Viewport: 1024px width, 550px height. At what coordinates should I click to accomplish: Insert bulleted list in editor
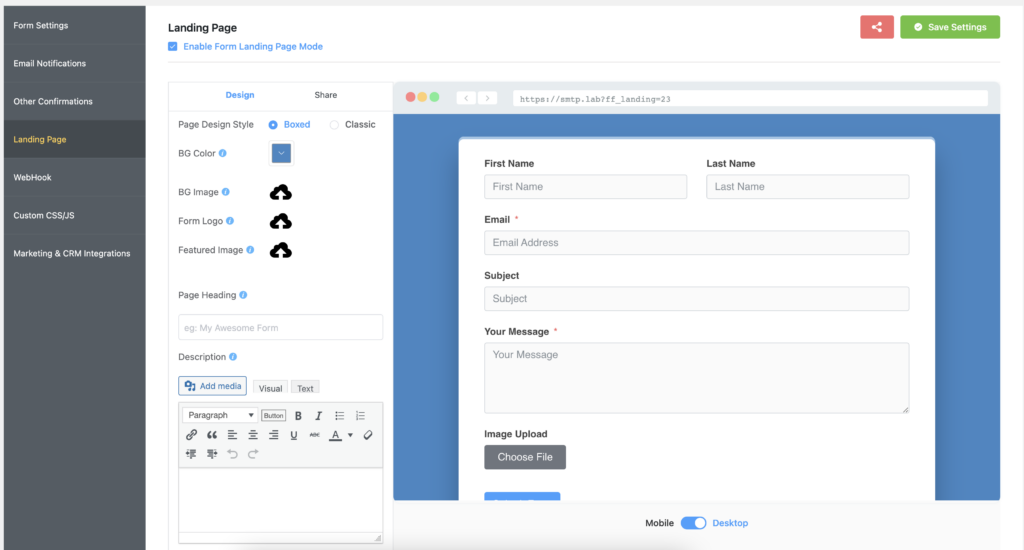[x=340, y=415]
